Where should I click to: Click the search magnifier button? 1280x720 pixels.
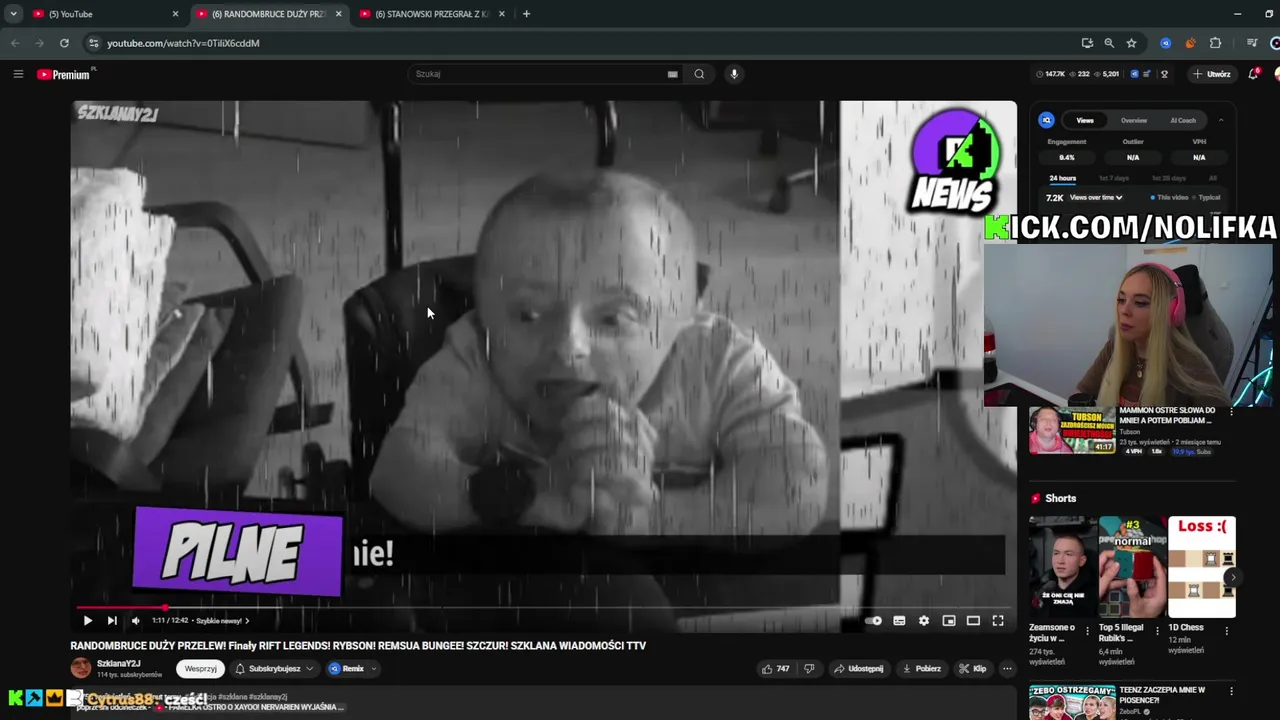(699, 74)
